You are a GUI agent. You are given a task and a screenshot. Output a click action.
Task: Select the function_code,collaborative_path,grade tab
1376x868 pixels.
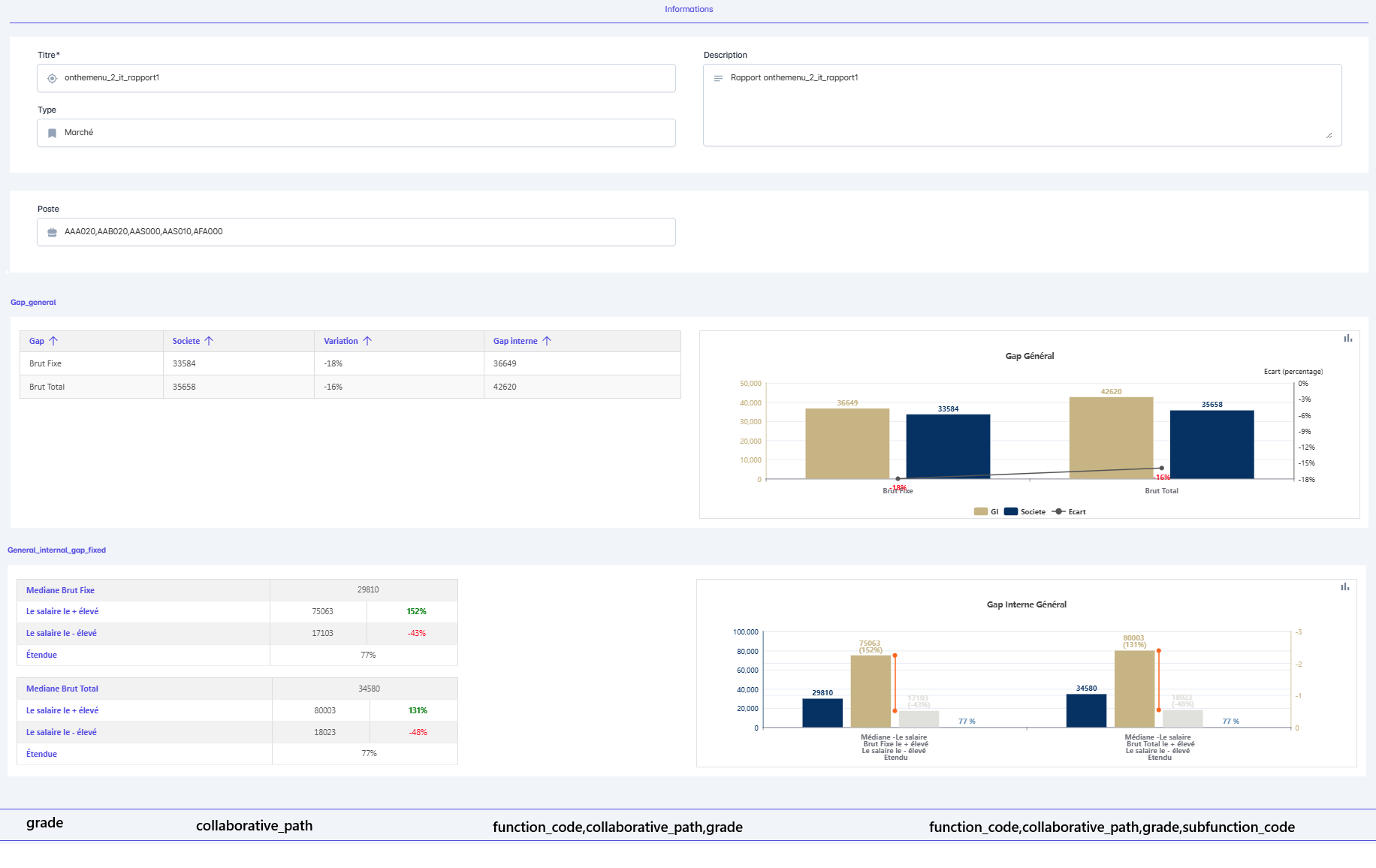click(617, 827)
